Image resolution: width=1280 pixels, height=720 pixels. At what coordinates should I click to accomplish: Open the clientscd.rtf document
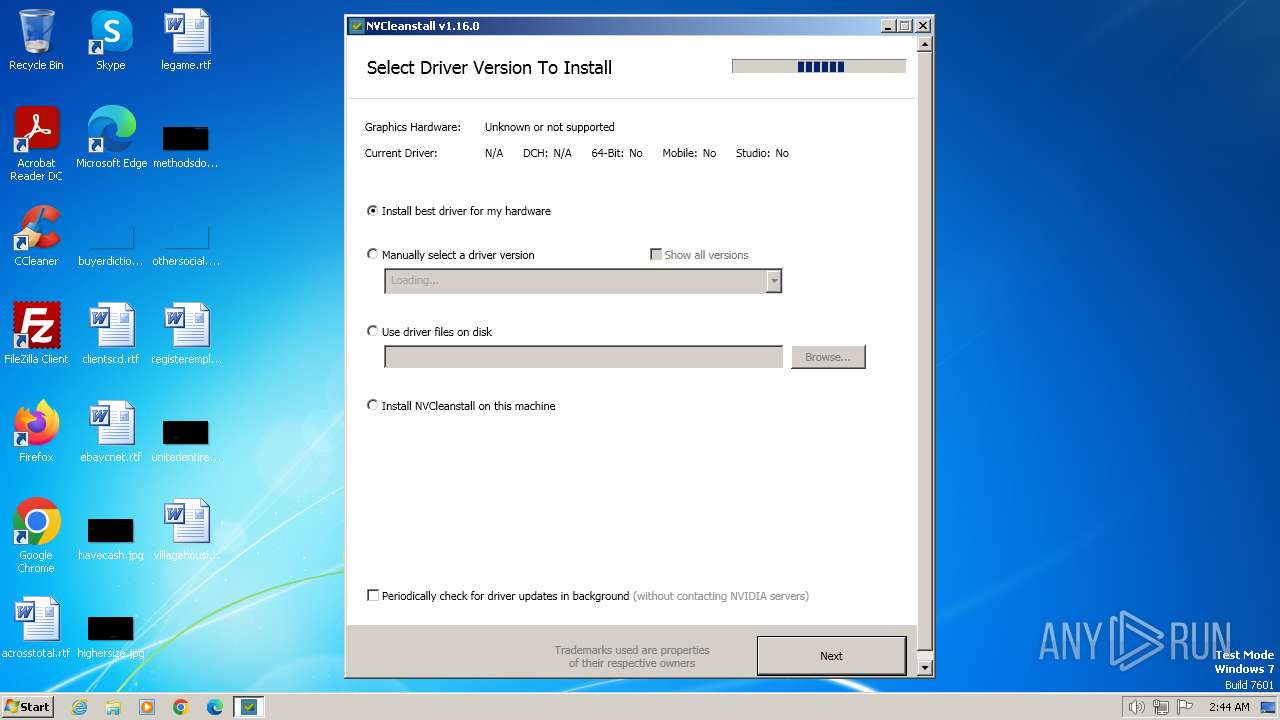111,334
